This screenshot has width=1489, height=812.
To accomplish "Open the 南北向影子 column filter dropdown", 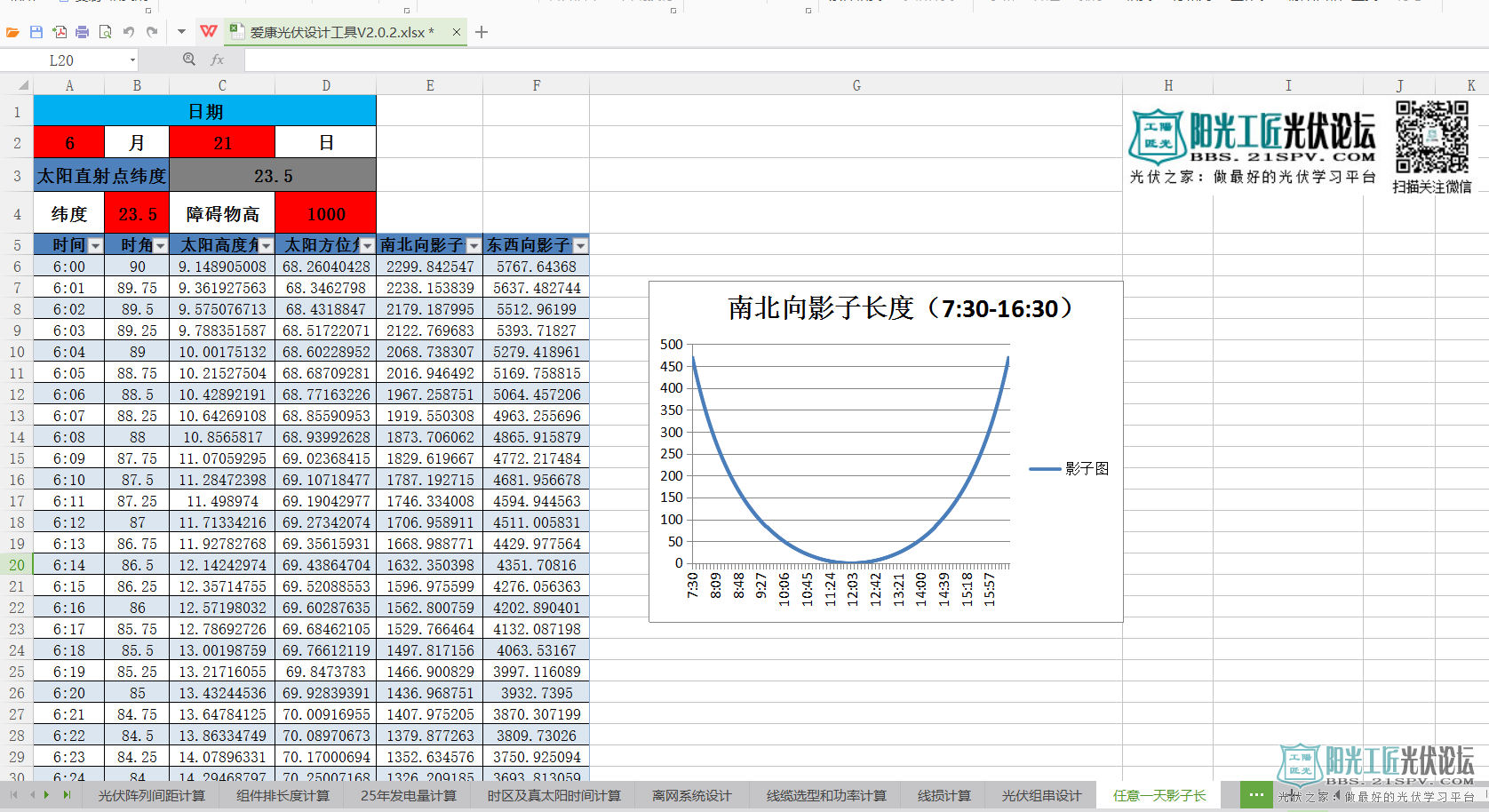I will (x=474, y=246).
